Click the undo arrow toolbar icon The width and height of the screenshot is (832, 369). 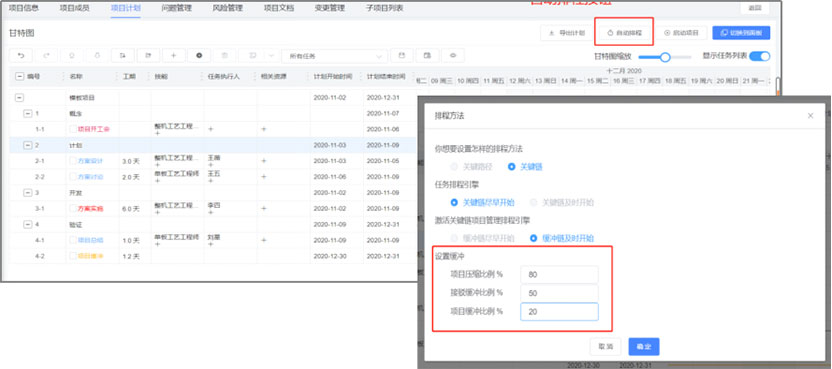tap(21, 55)
